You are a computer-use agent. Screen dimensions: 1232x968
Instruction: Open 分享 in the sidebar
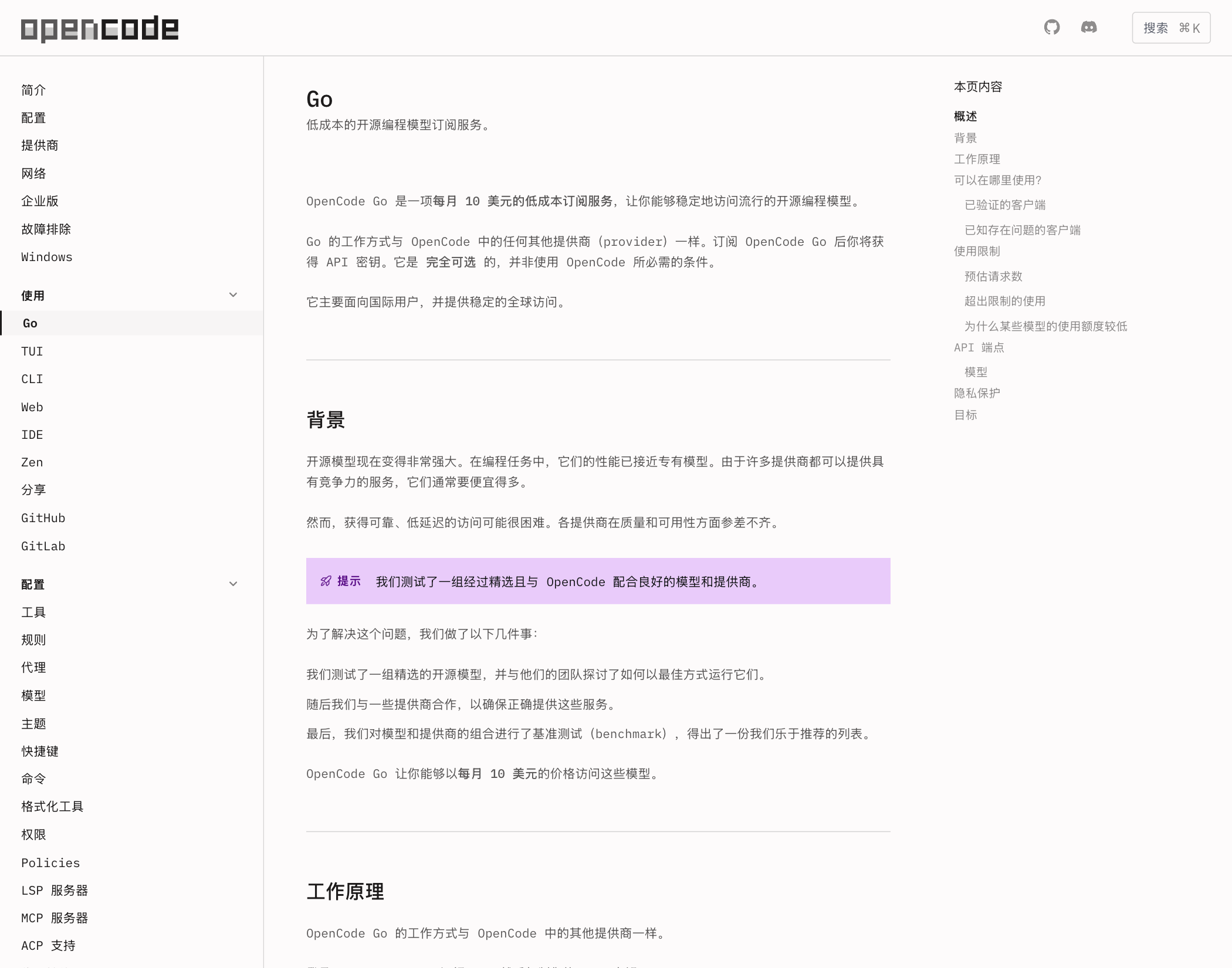point(33,490)
